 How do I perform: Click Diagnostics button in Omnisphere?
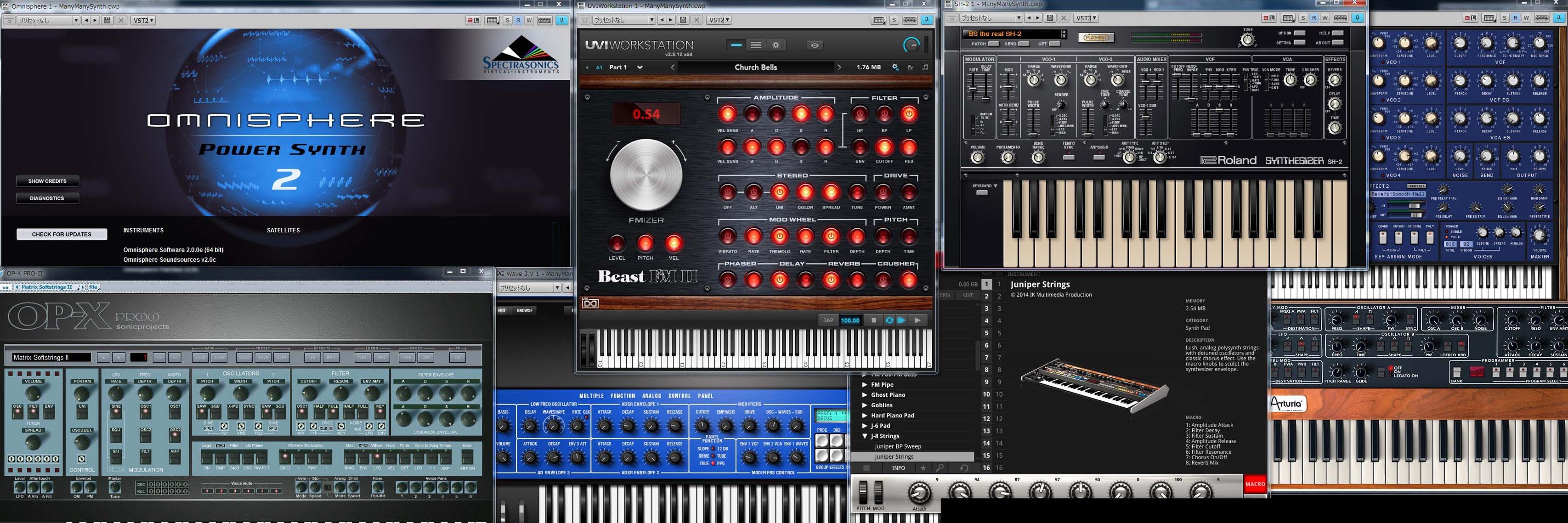47,198
